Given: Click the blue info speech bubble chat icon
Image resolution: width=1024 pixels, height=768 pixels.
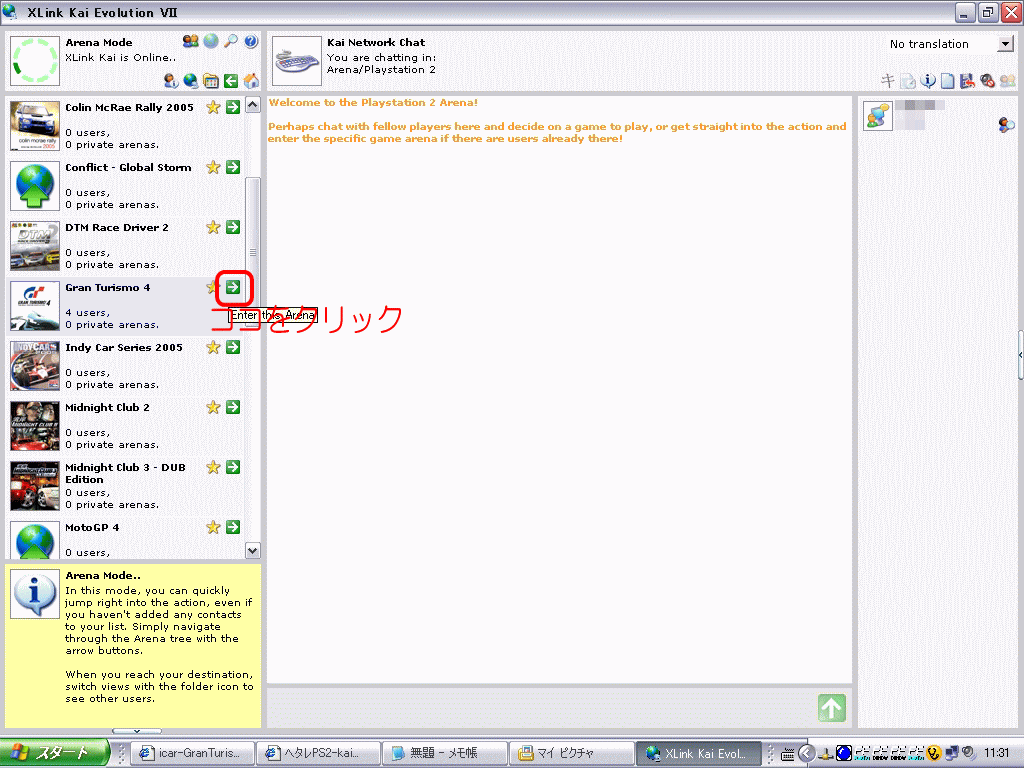Looking at the screenshot, I should [928, 80].
